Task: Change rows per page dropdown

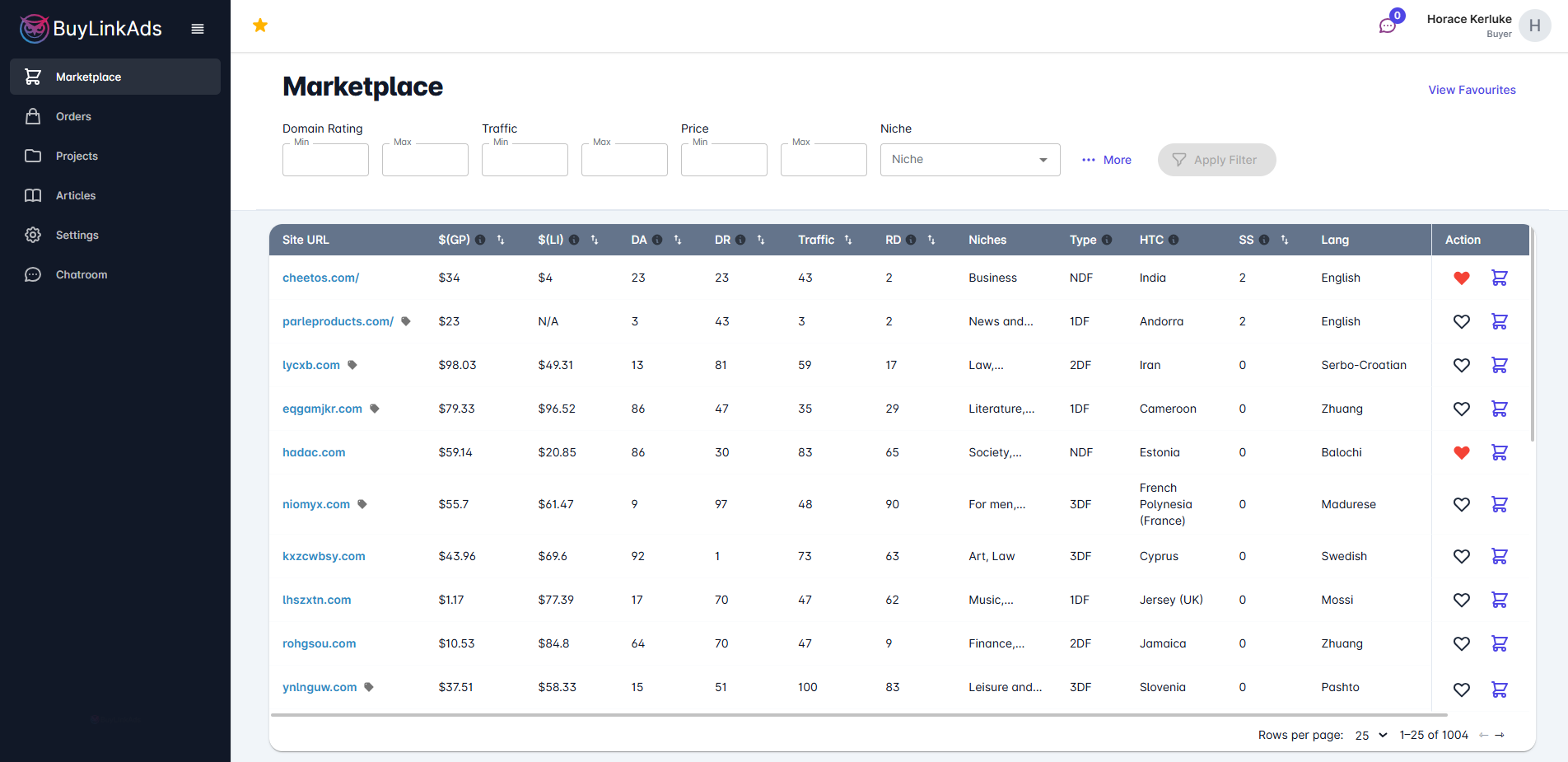Action: pos(1371,735)
